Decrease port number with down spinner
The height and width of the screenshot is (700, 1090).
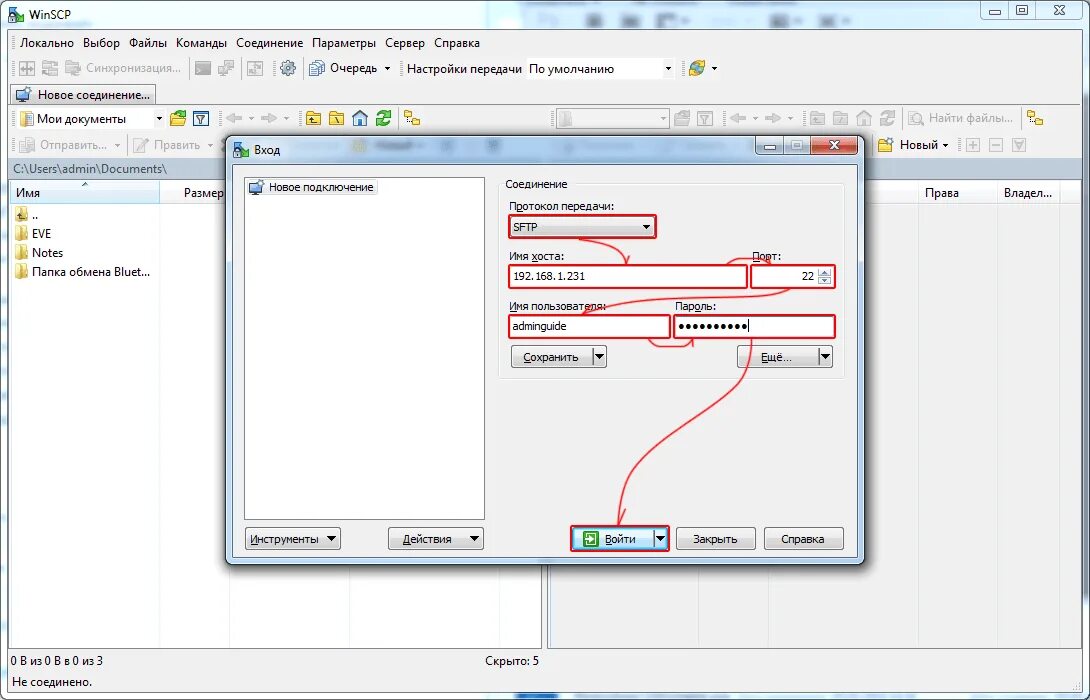(824, 280)
